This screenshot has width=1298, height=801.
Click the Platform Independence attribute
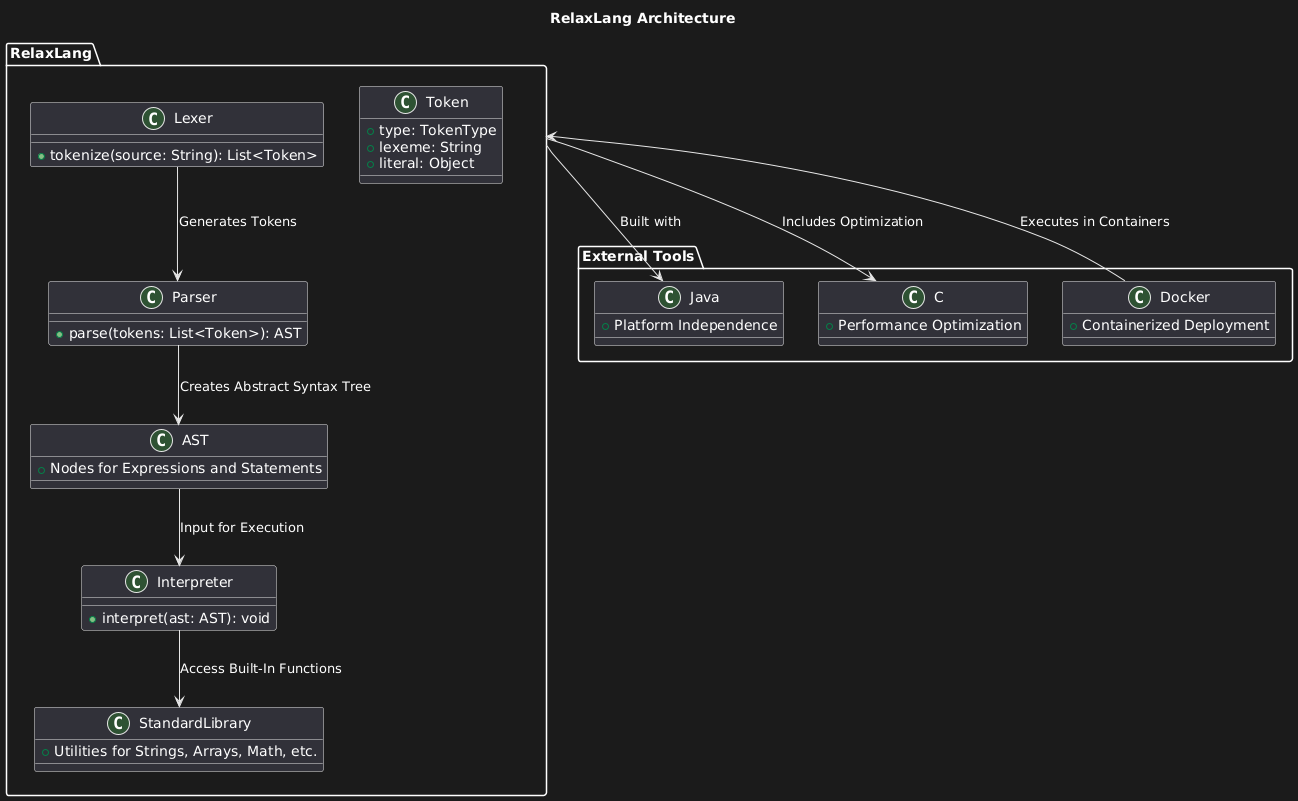(695, 325)
